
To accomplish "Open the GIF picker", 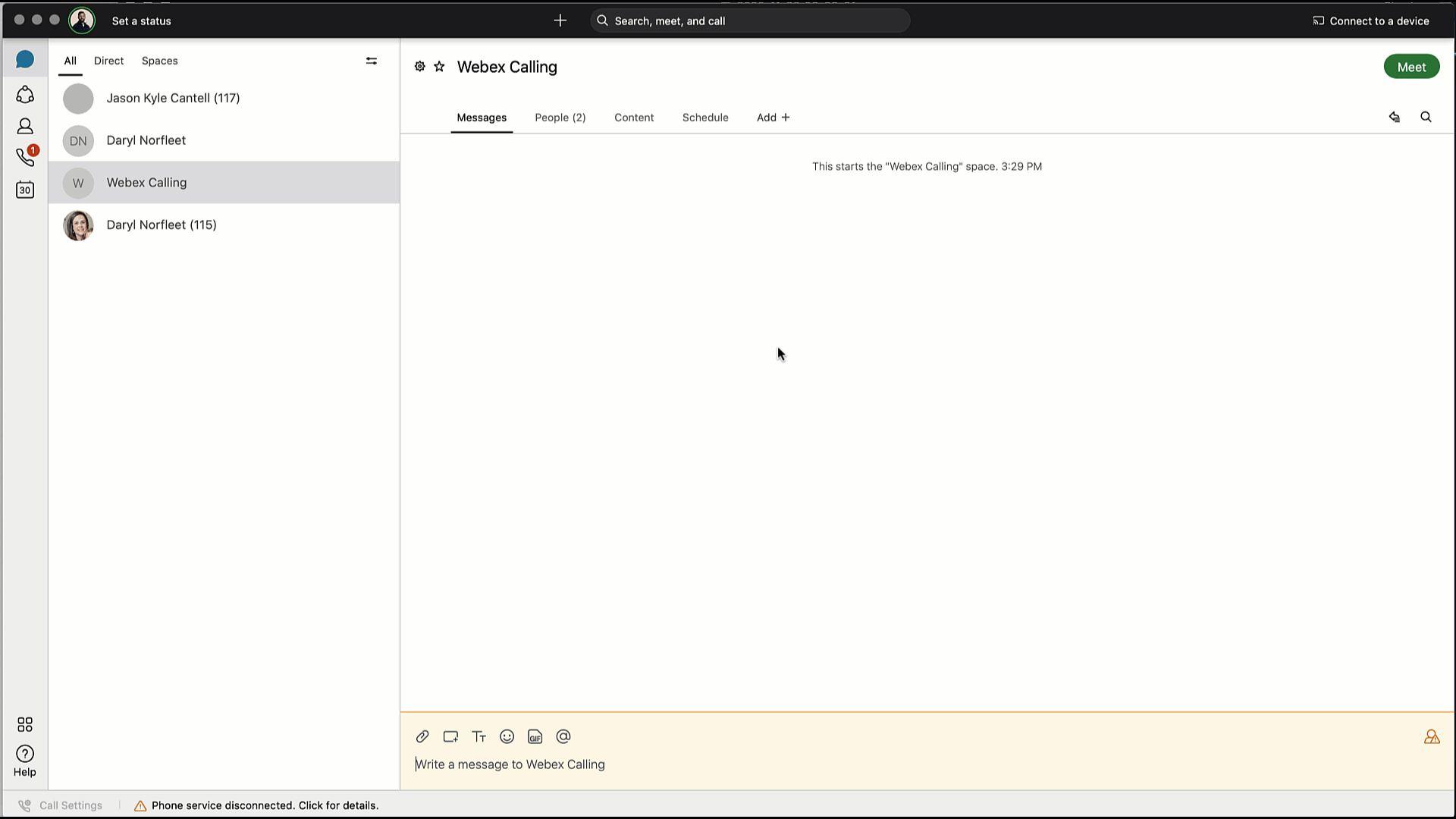I will (535, 736).
